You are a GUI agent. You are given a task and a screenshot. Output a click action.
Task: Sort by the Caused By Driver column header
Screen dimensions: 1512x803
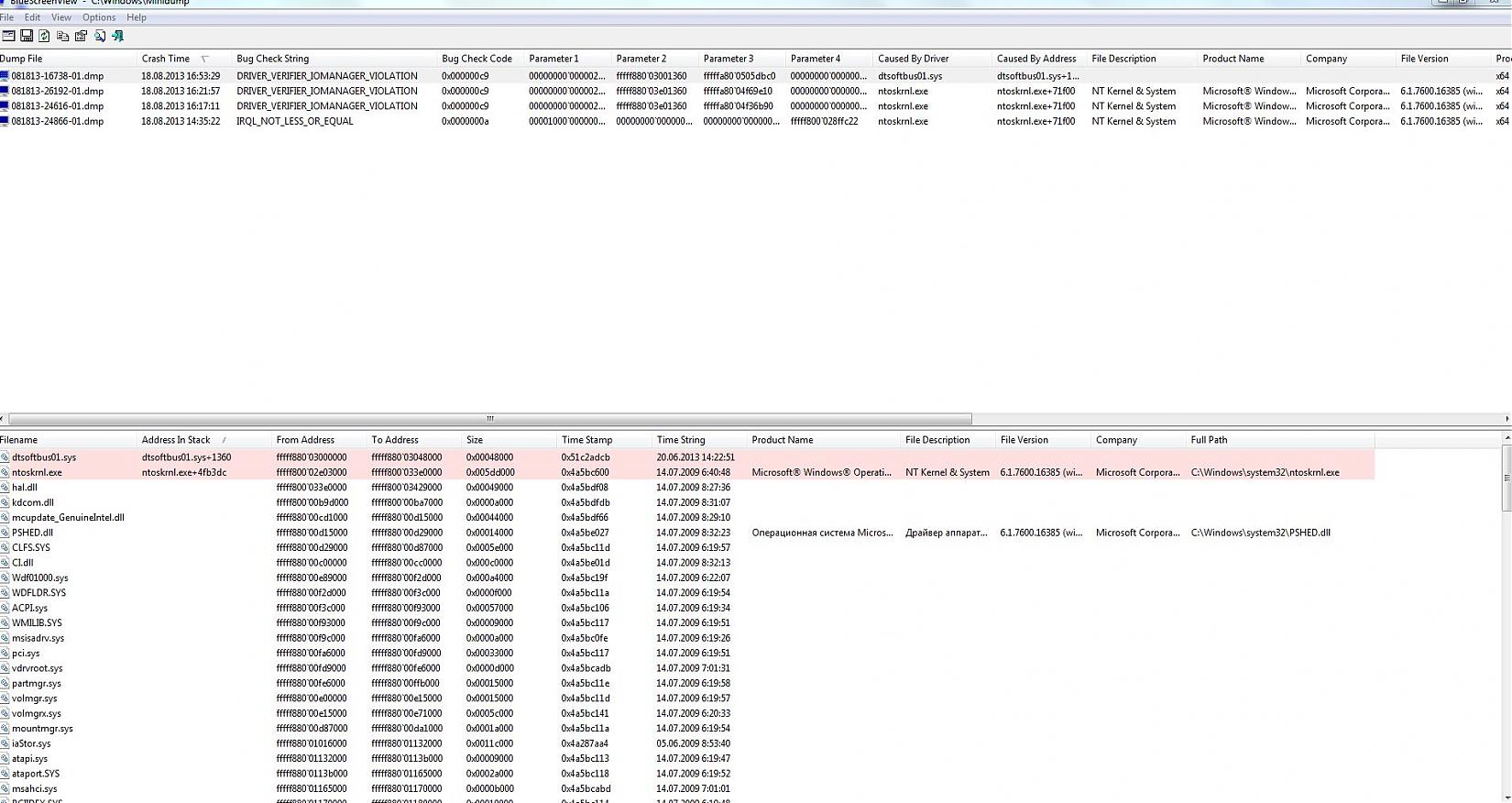click(934, 59)
